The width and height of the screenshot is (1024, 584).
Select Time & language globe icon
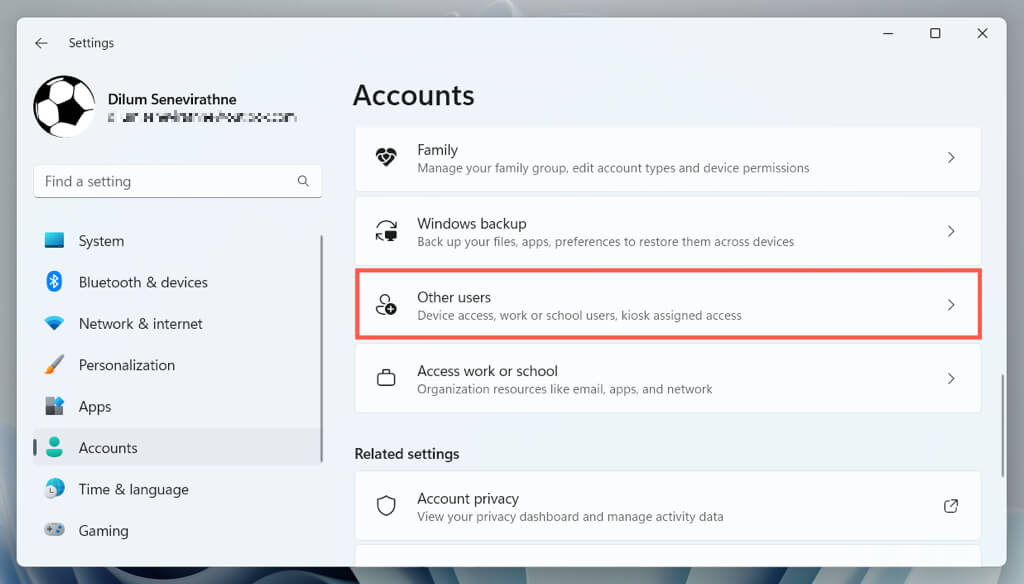[55, 489]
